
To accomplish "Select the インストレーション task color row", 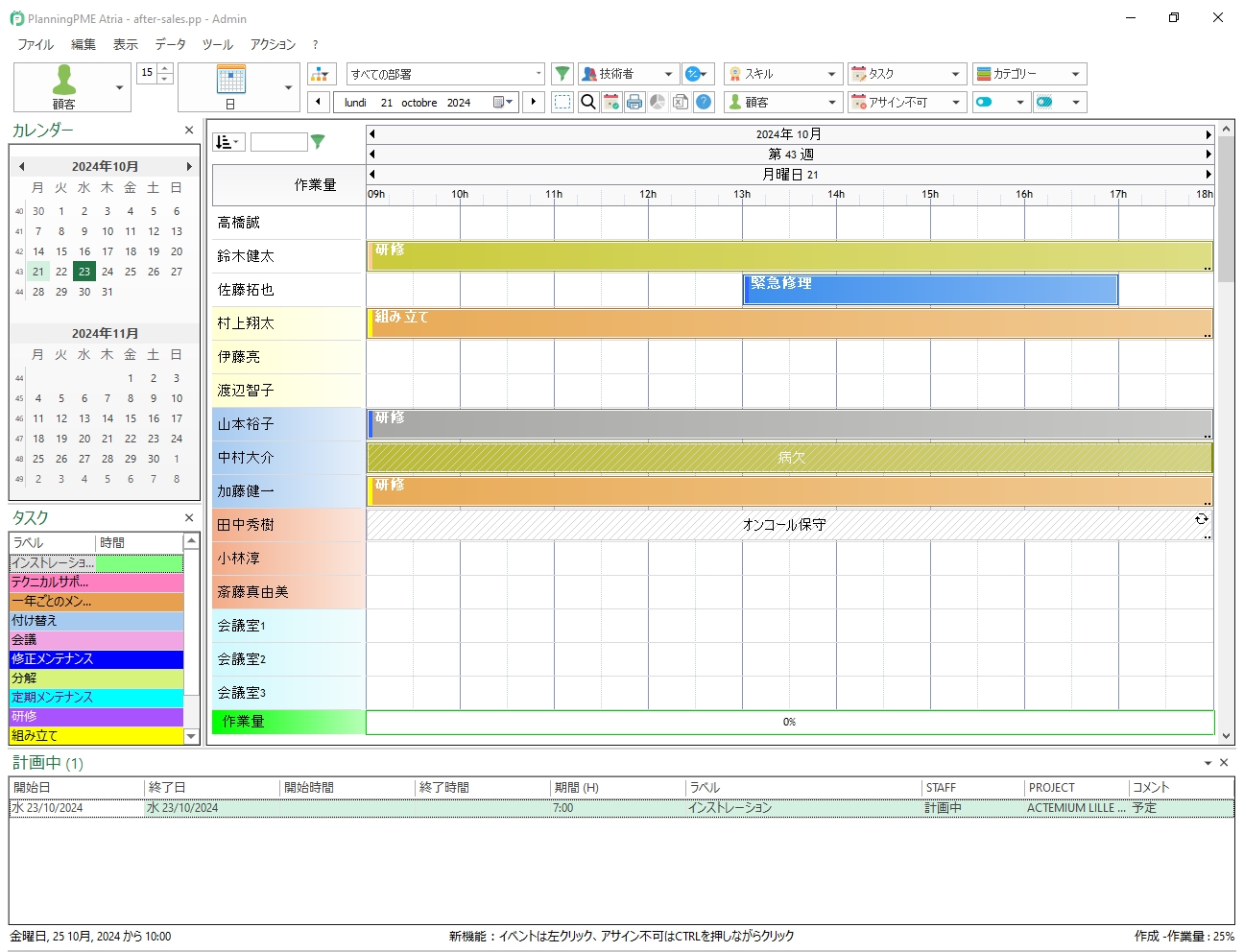I will (x=96, y=563).
